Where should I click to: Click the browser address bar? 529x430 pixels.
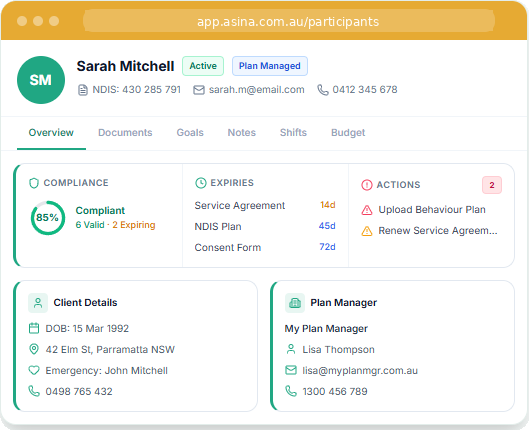[289, 22]
